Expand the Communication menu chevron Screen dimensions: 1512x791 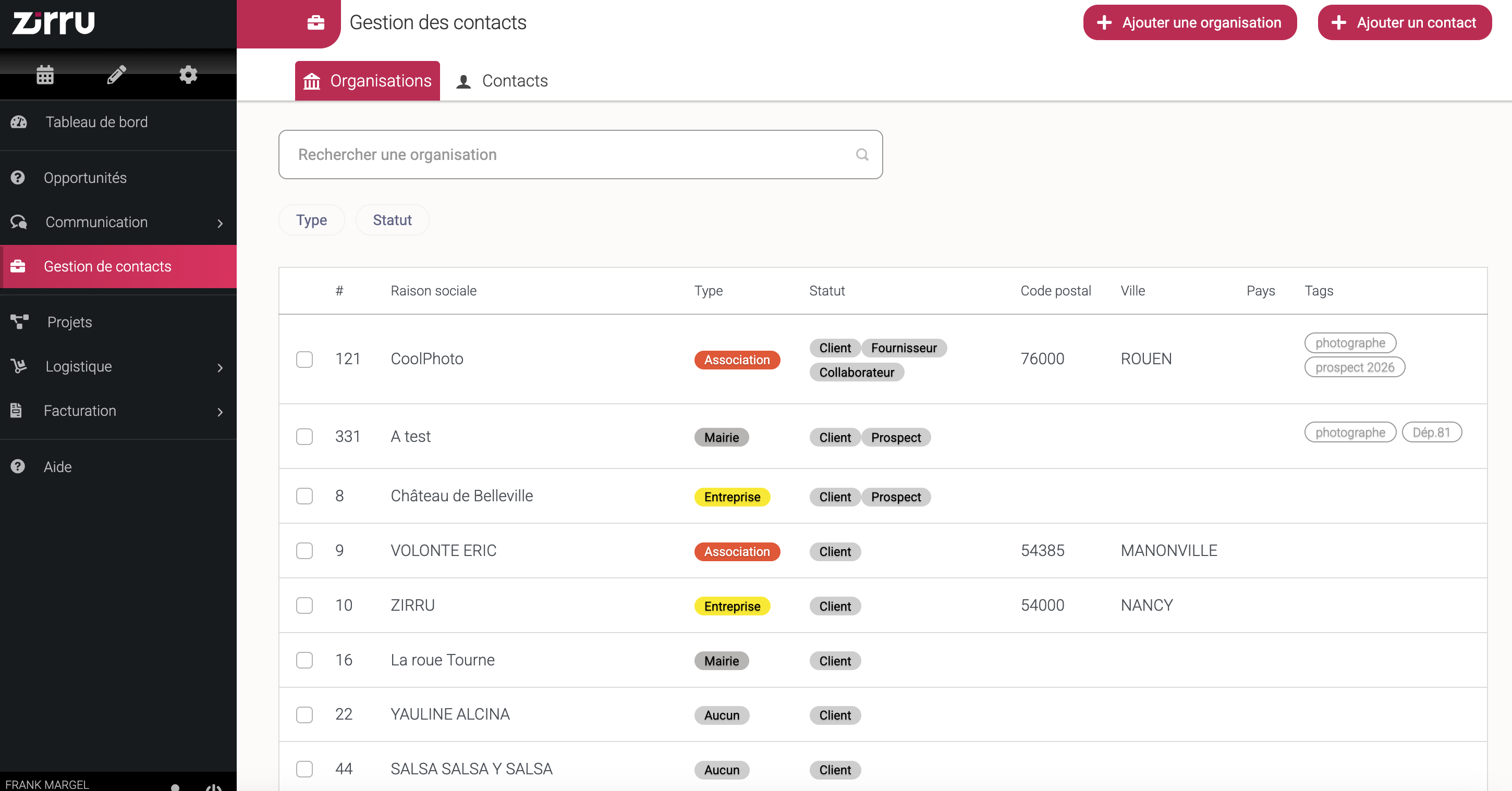click(x=220, y=223)
